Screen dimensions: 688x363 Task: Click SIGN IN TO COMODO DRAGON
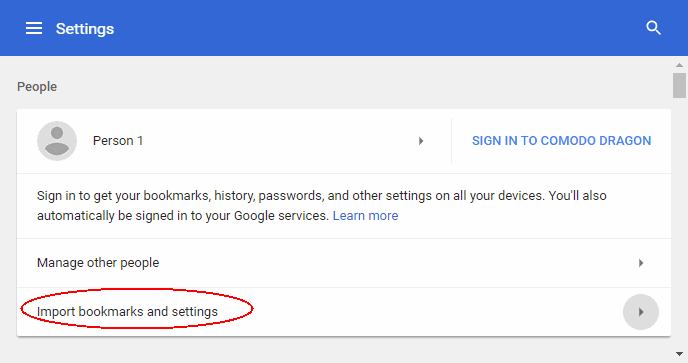(561, 140)
